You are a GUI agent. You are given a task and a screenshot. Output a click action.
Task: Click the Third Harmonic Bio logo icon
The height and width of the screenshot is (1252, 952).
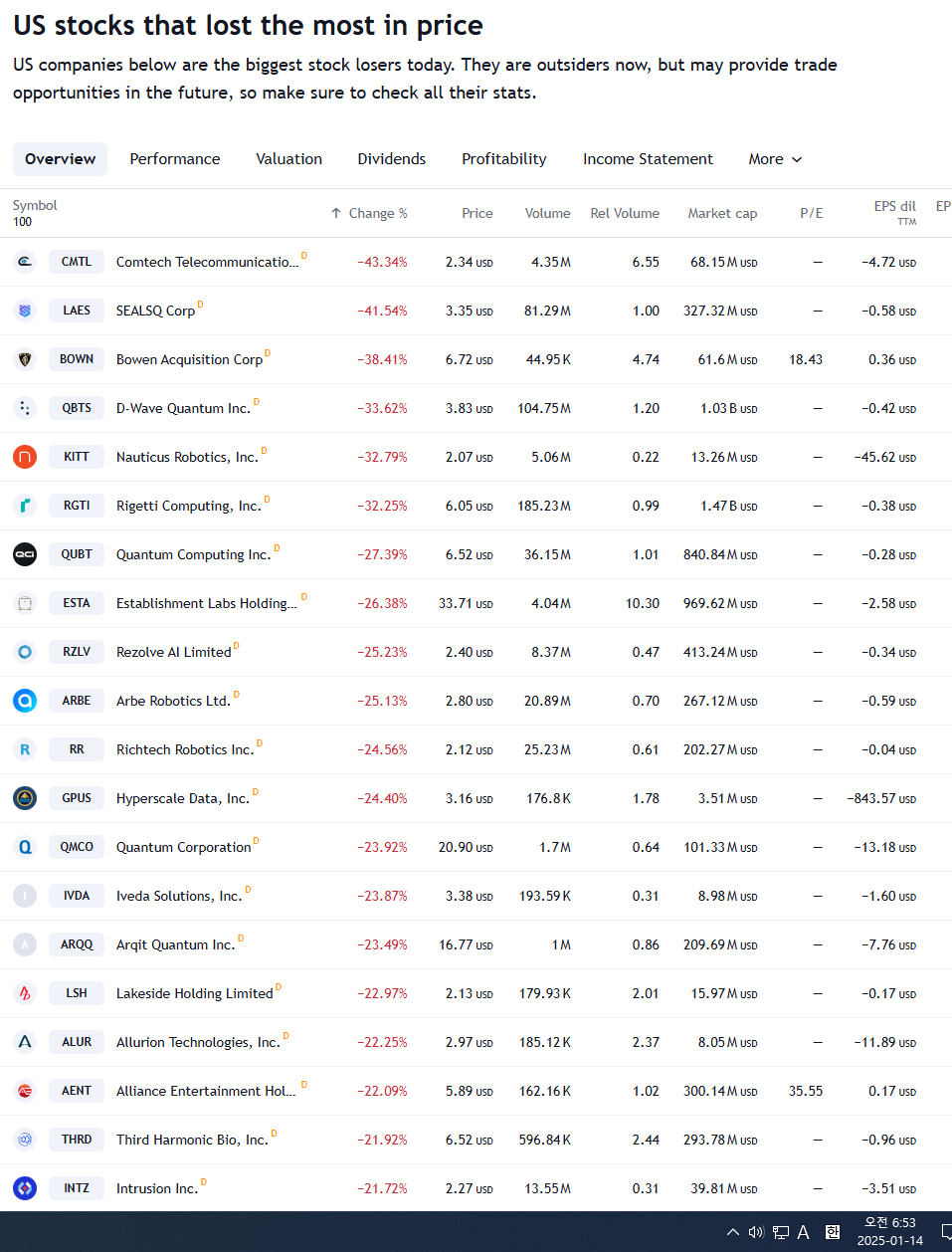[x=25, y=1140]
